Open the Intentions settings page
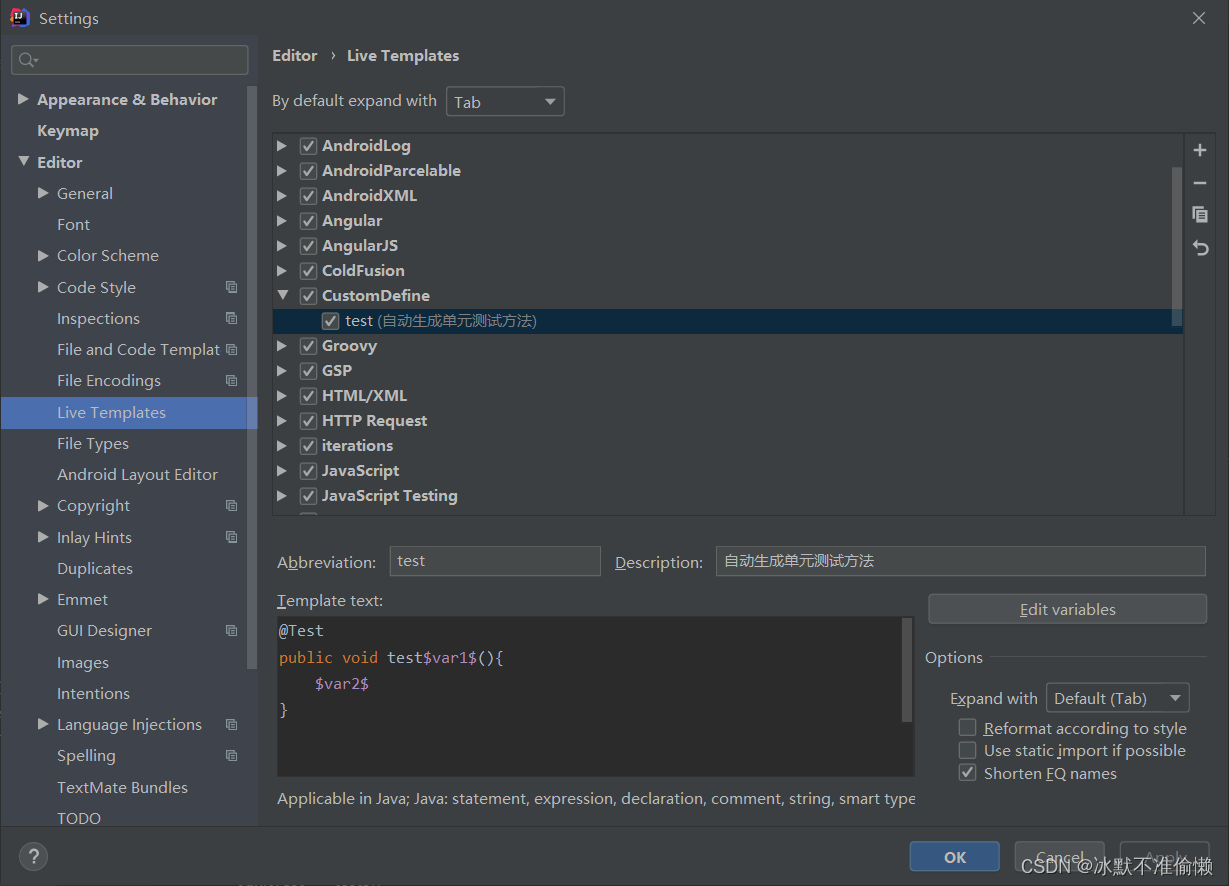 (93, 693)
